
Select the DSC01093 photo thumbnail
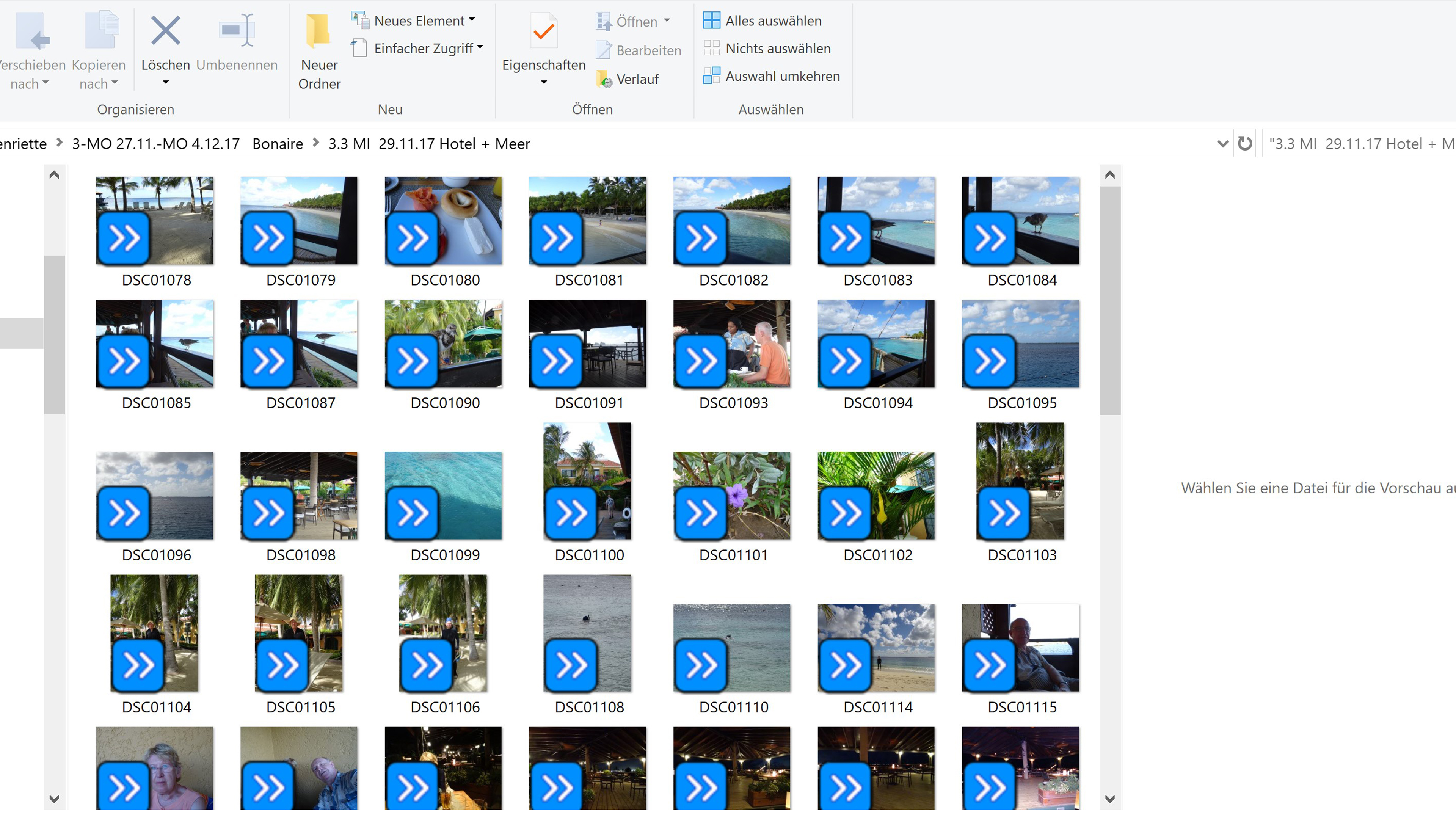731,344
